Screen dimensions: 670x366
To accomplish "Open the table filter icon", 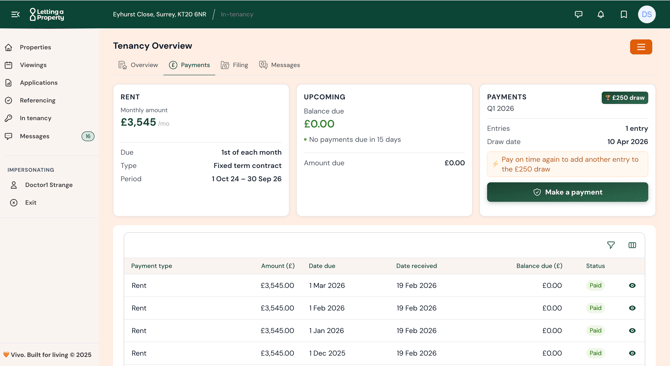I will pos(611,245).
